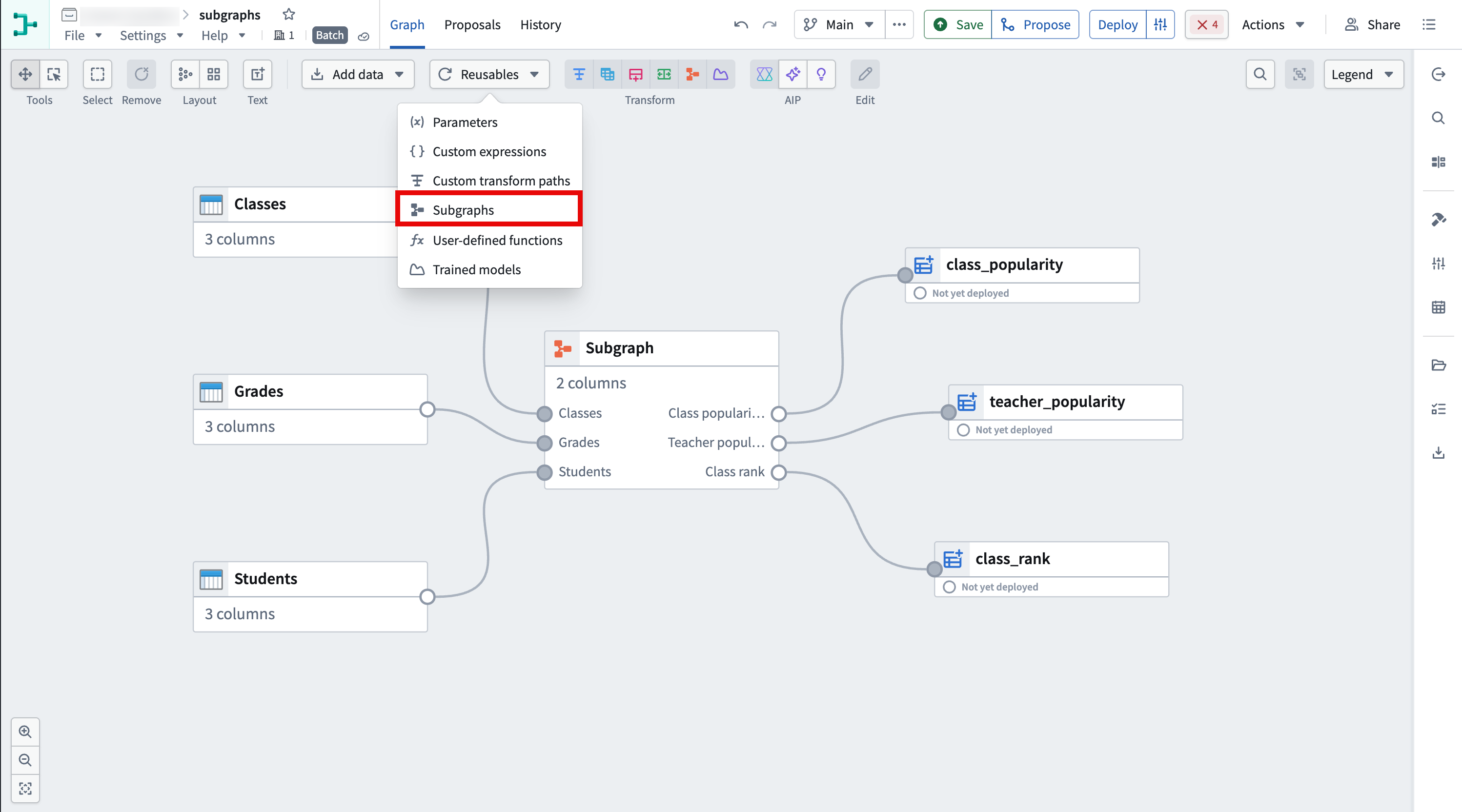
Task: Zoom in on the graph canvas
Action: (25, 731)
